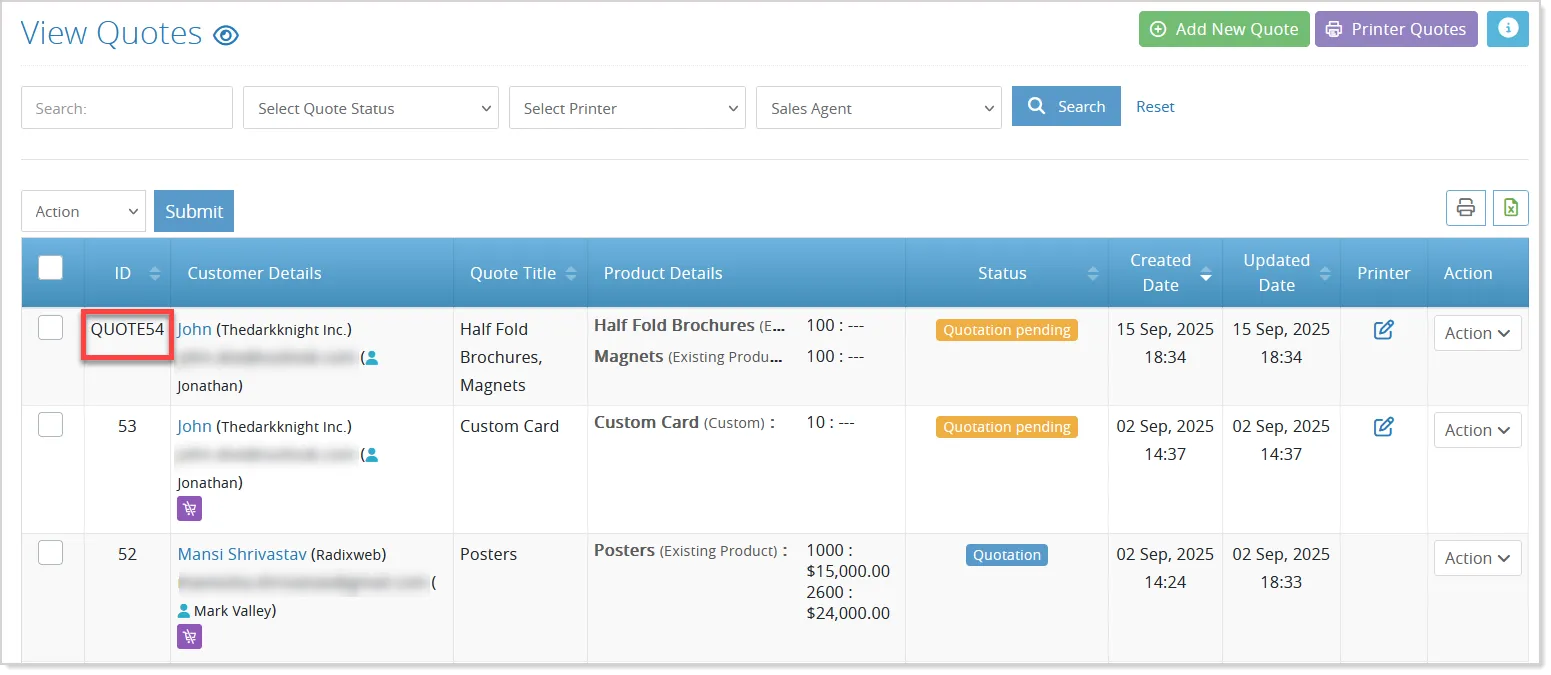
Task: Click the Add New Quote button
Action: tap(1224, 29)
